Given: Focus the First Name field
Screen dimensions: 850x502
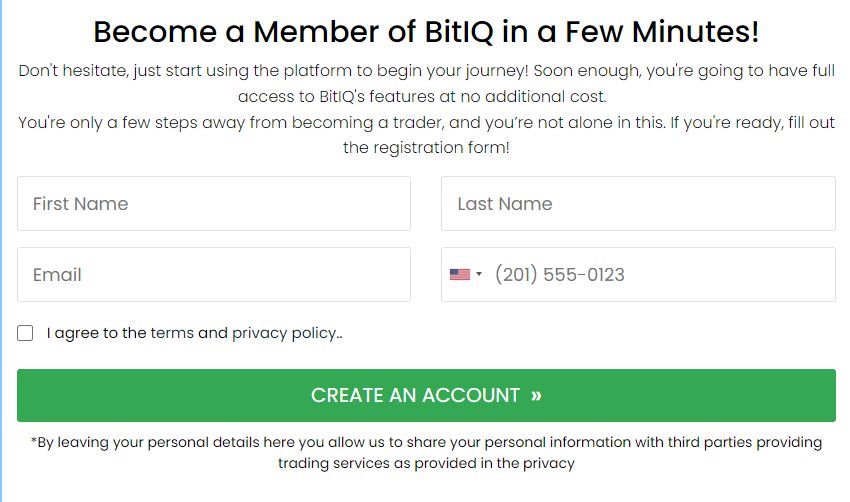Looking at the screenshot, I should click(x=214, y=204).
